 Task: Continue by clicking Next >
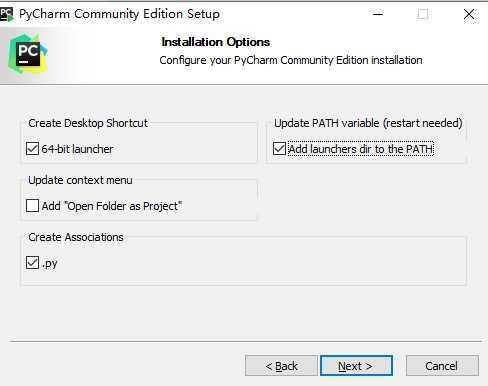[x=356, y=366]
